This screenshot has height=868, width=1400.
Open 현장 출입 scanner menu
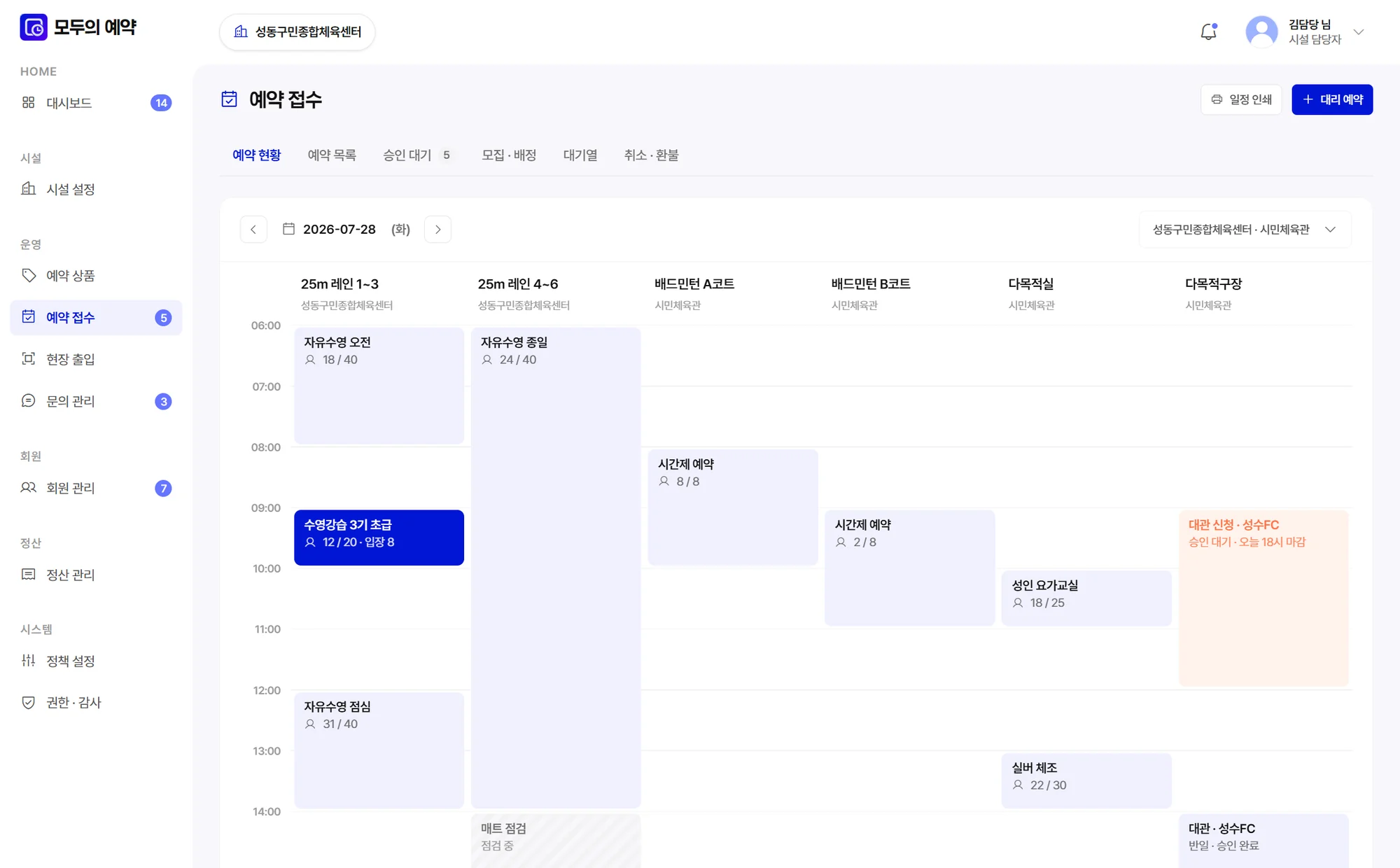click(96, 359)
